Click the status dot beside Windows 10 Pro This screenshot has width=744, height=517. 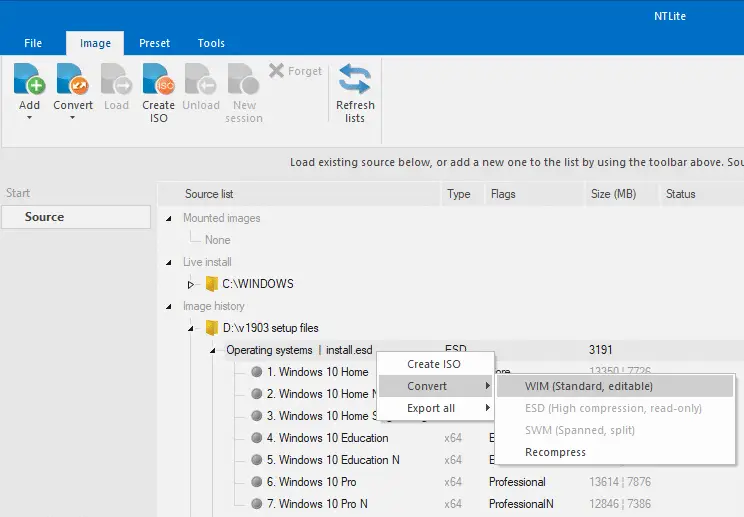point(257,482)
